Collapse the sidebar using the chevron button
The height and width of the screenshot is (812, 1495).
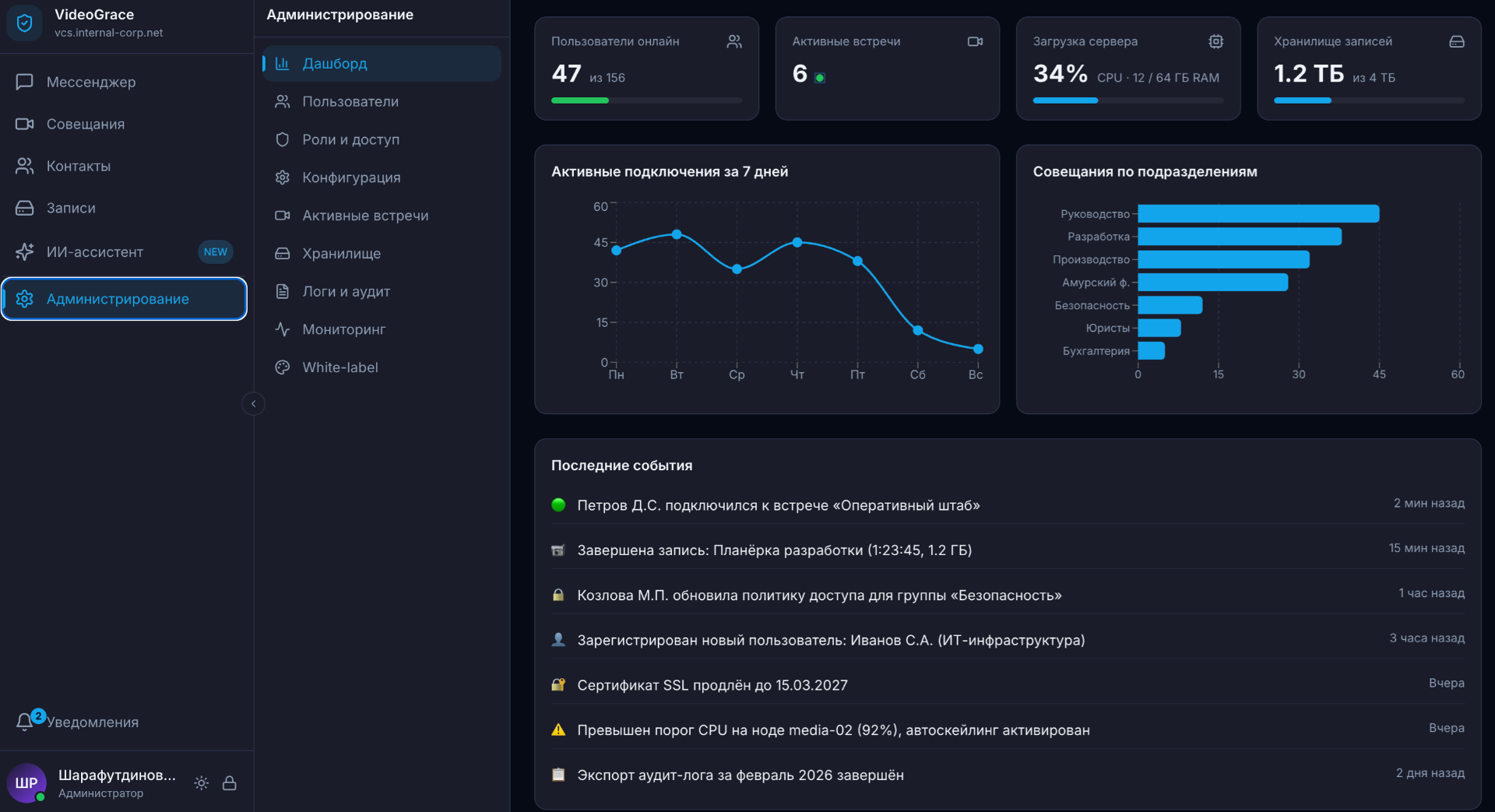click(253, 403)
